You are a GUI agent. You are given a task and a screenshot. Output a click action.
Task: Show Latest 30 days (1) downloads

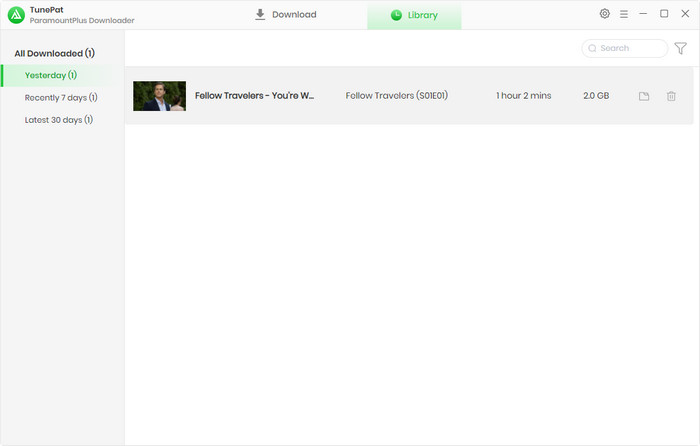(x=59, y=120)
